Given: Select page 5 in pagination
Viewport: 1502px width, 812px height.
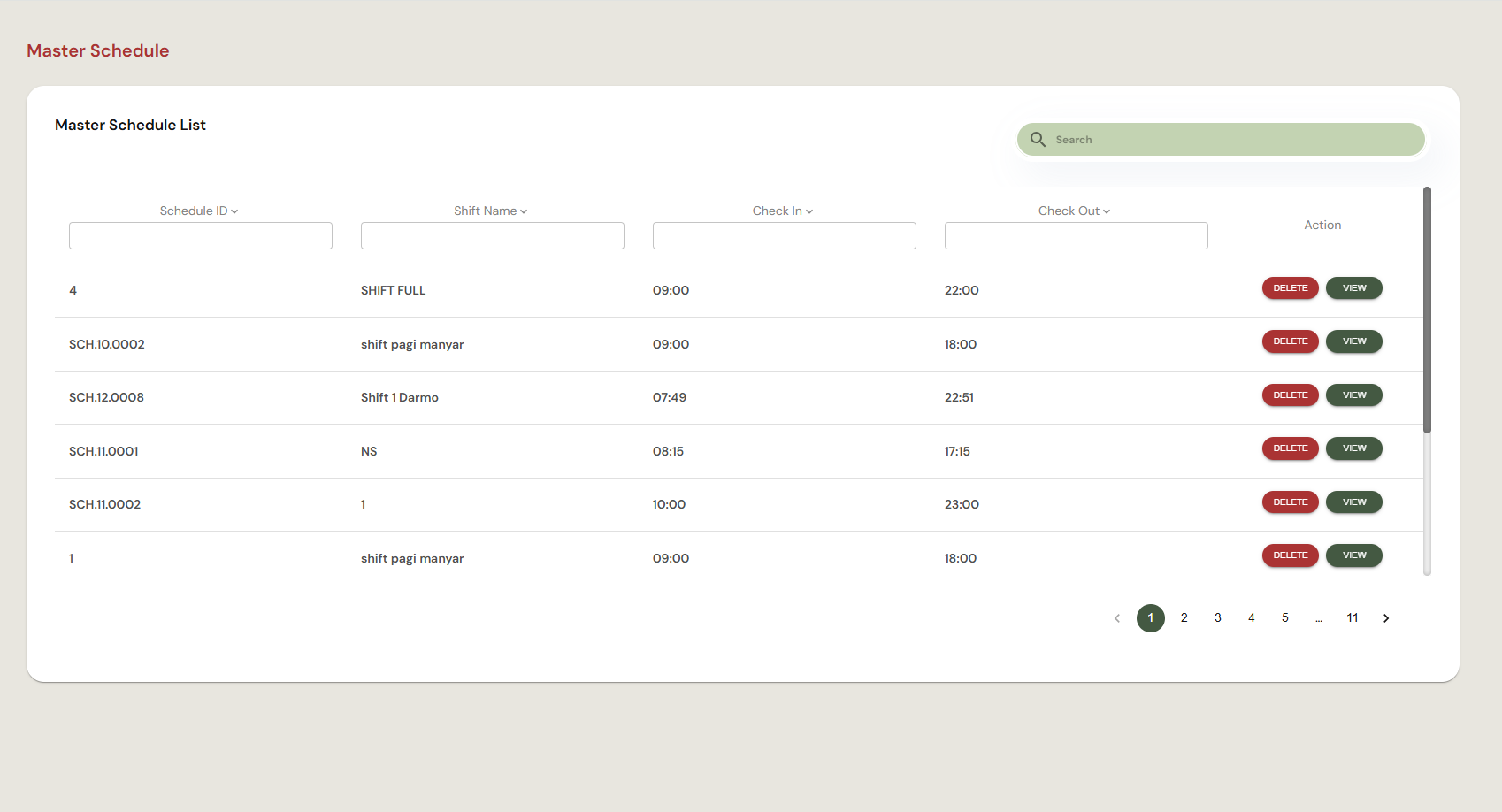Looking at the screenshot, I should click(1285, 618).
